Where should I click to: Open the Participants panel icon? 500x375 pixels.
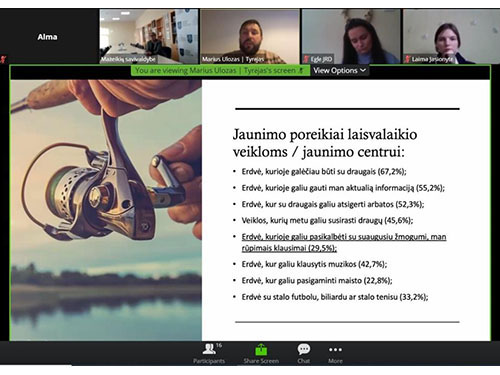click(x=209, y=349)
